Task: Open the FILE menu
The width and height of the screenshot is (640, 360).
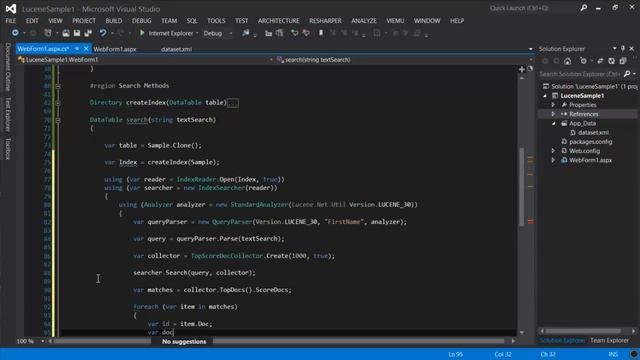Action: (x=11, y=20)
